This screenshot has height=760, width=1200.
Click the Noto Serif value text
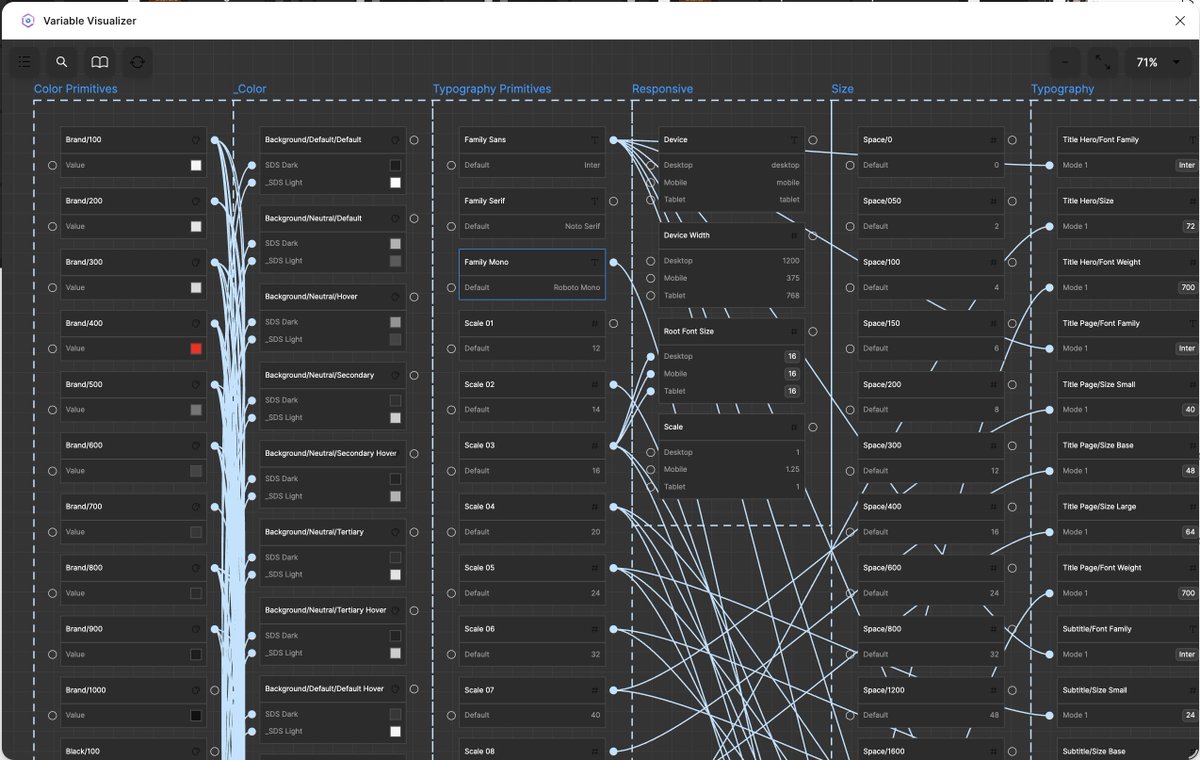[x=582, y=226]
